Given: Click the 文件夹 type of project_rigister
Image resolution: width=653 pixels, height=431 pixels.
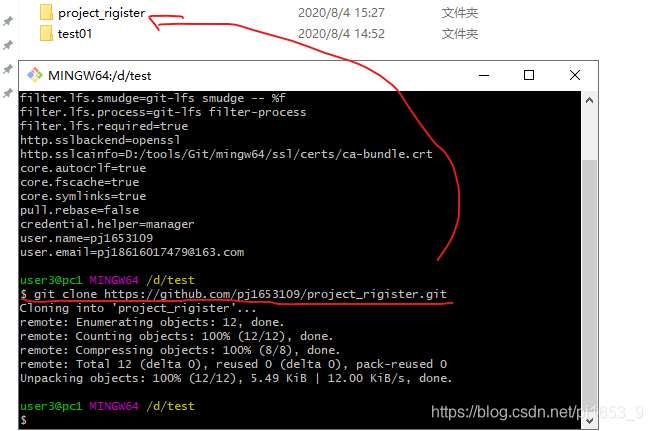Looking at the screenshot, I should [x=459, y=12].
